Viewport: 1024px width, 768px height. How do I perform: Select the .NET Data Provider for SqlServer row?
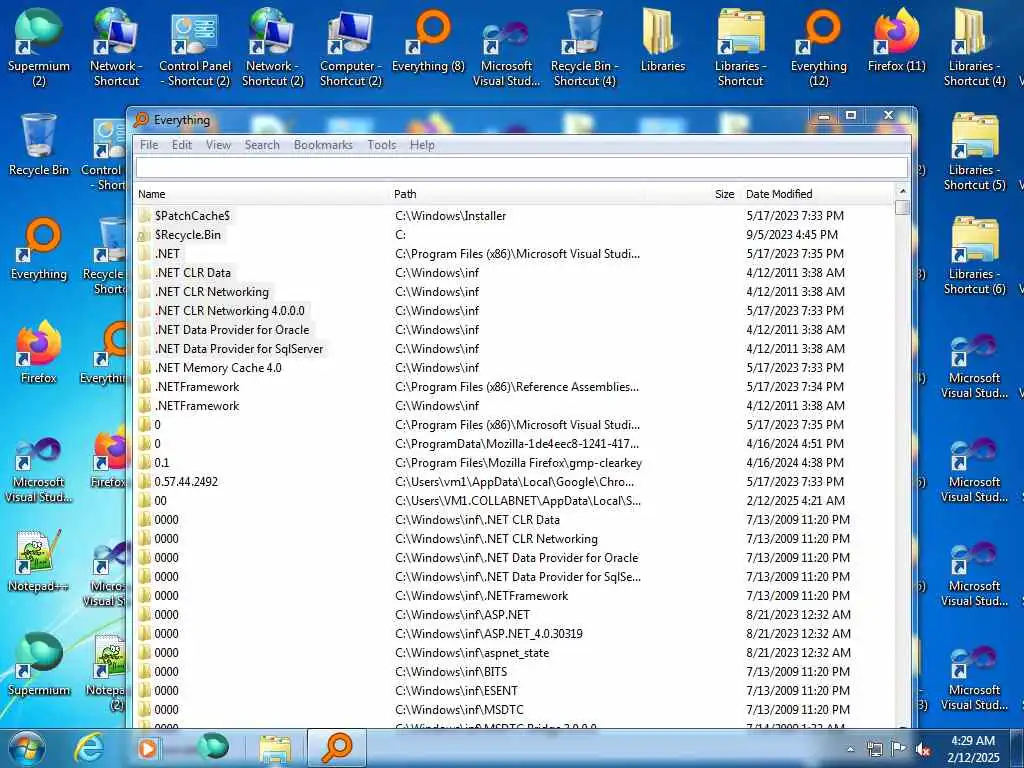[515, 348]
